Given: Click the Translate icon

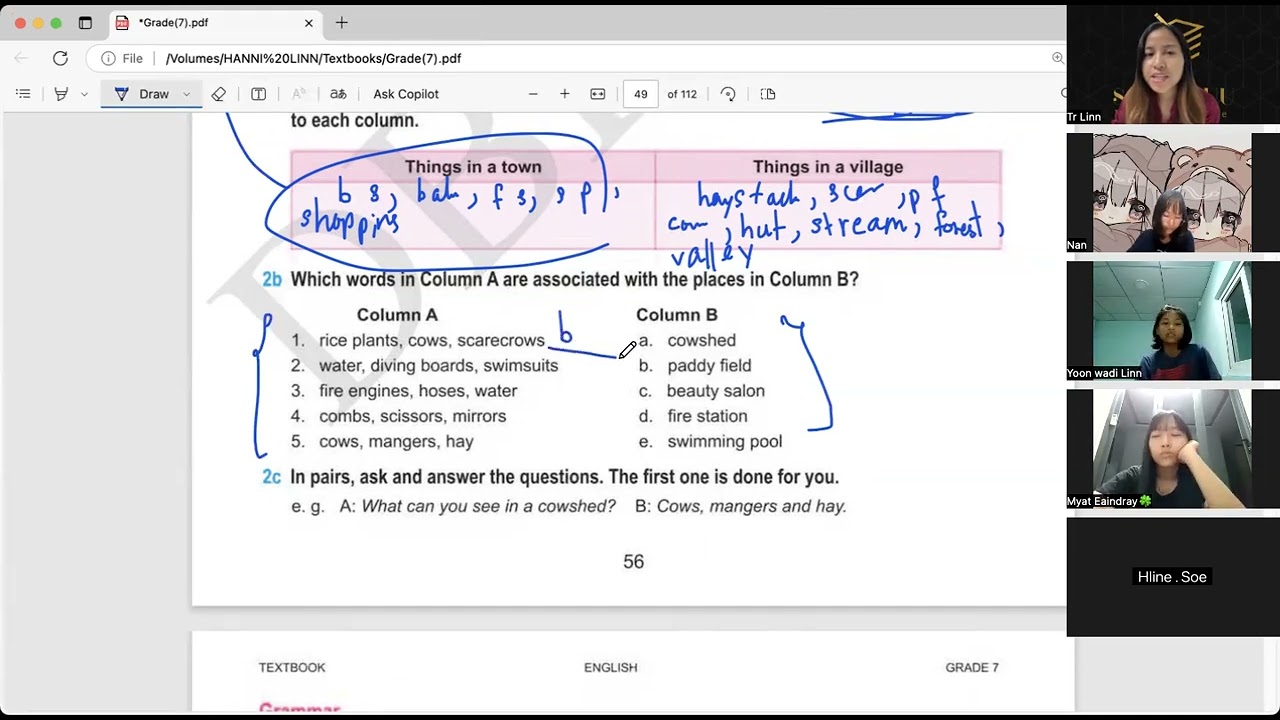Looking at the screenshot, I should (x=338, y=94).
